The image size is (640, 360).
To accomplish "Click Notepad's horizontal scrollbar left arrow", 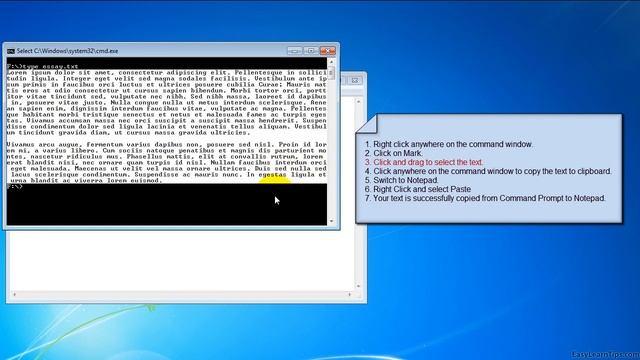I will [15, 294].
